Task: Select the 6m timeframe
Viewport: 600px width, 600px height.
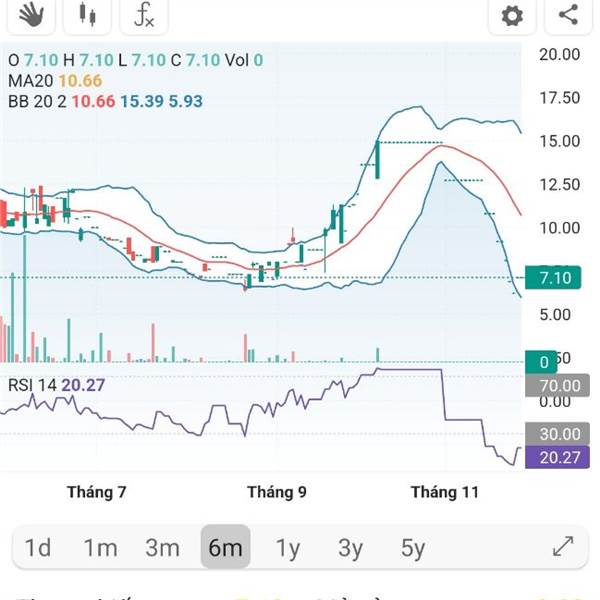Action: [x=225, y=546]
